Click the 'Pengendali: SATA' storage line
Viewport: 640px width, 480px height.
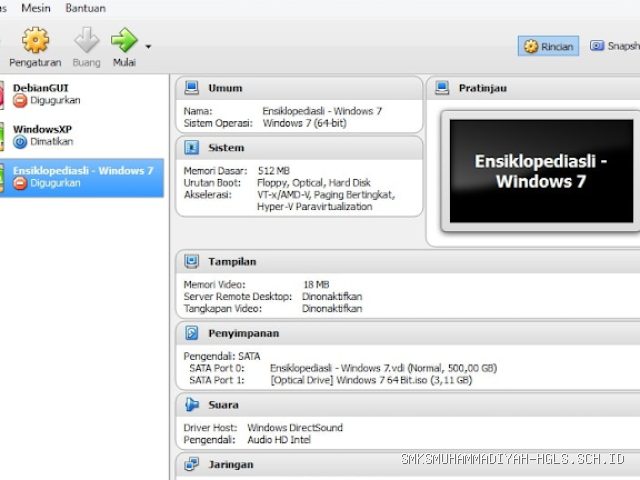pyautogui.click(x=222, y=356)
